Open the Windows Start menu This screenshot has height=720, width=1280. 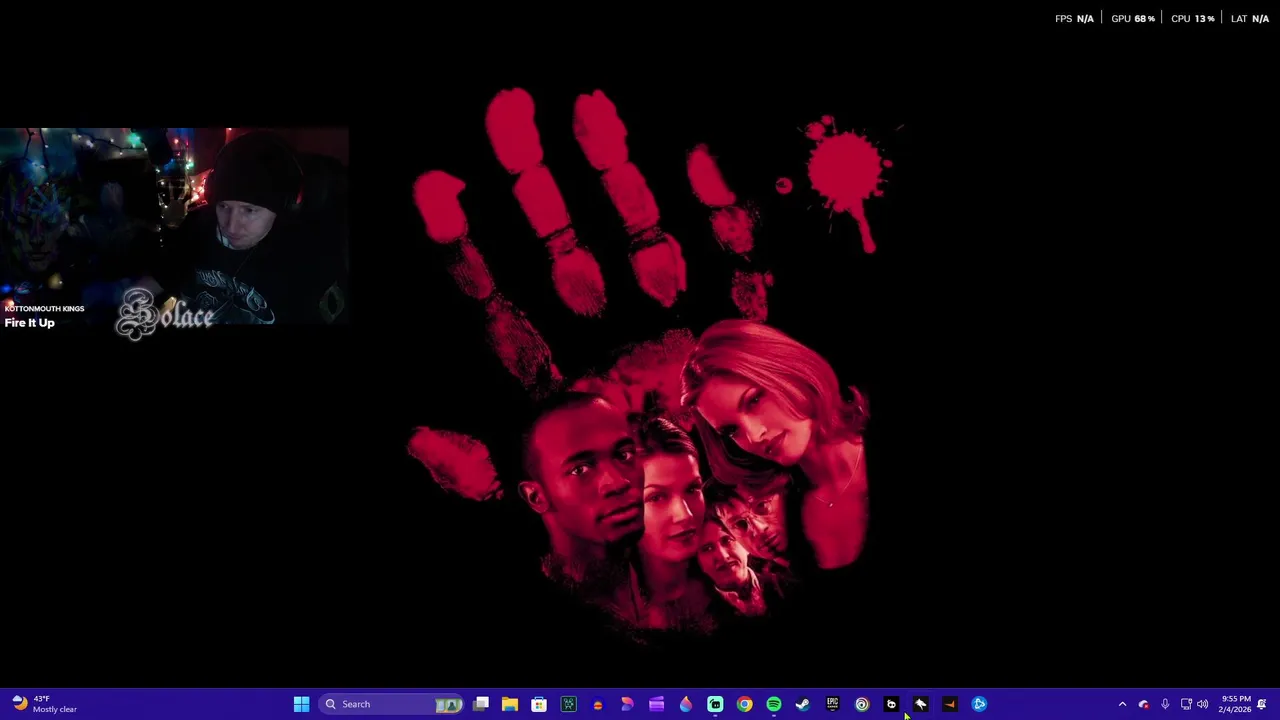pos(301,704)
